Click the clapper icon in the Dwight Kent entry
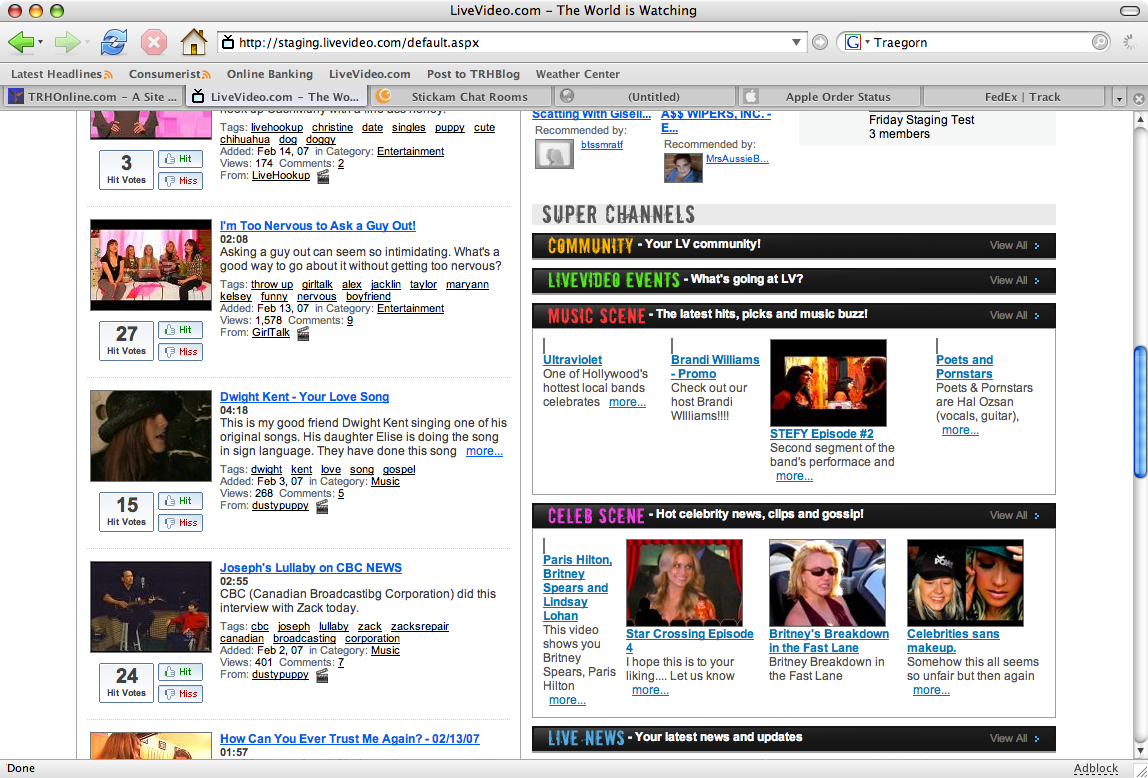The height and width of the screenshot is (778, 1148). (x=321, y=506)
